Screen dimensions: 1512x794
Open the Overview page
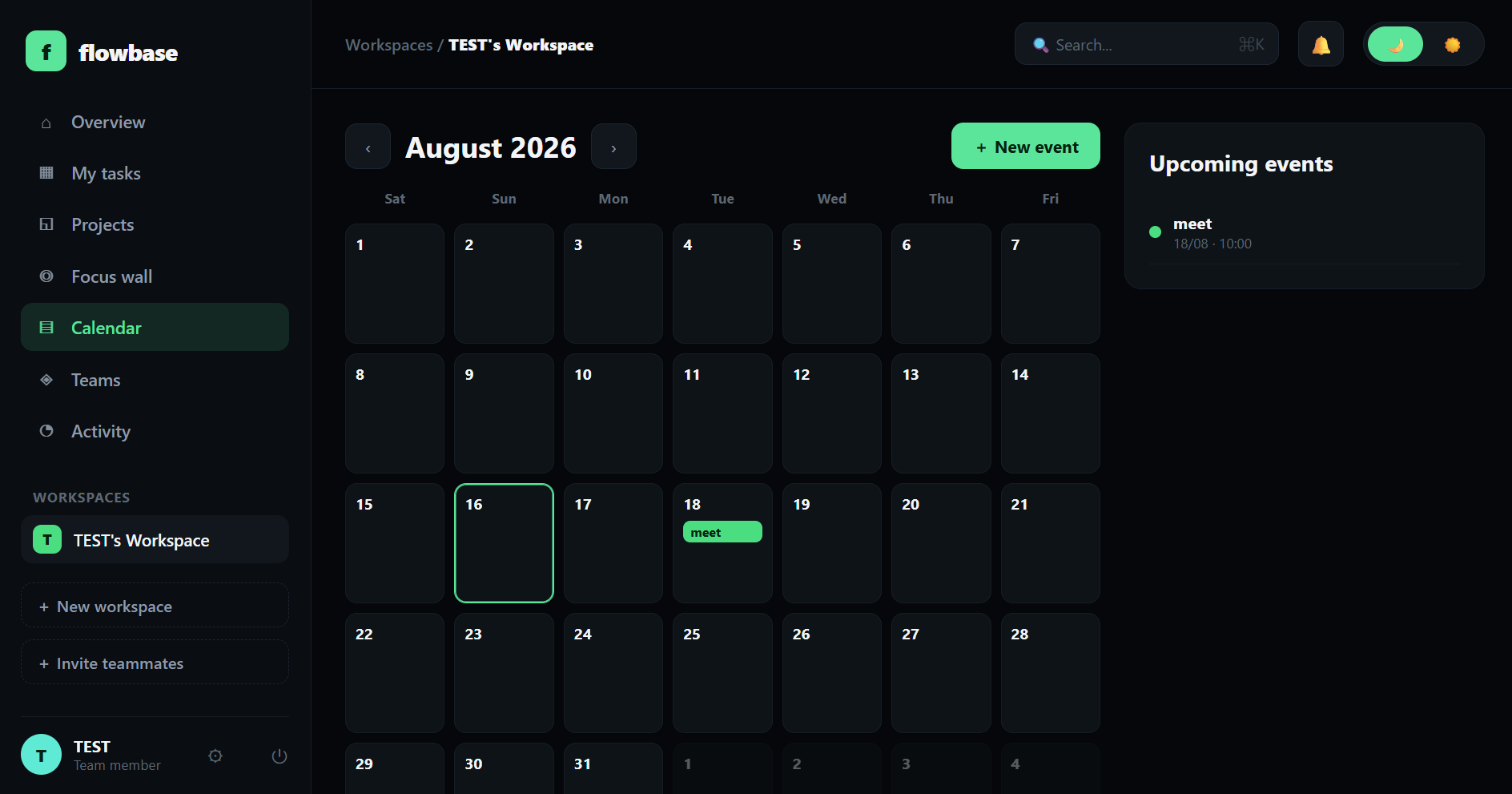pyautogui.click(x=155, y=122)
